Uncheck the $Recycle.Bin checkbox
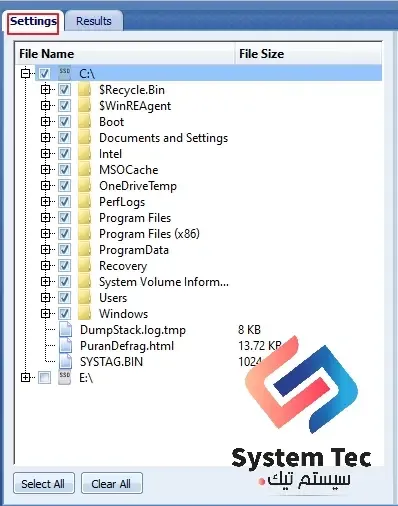This screenshot has height=506, width=398. 64,89
